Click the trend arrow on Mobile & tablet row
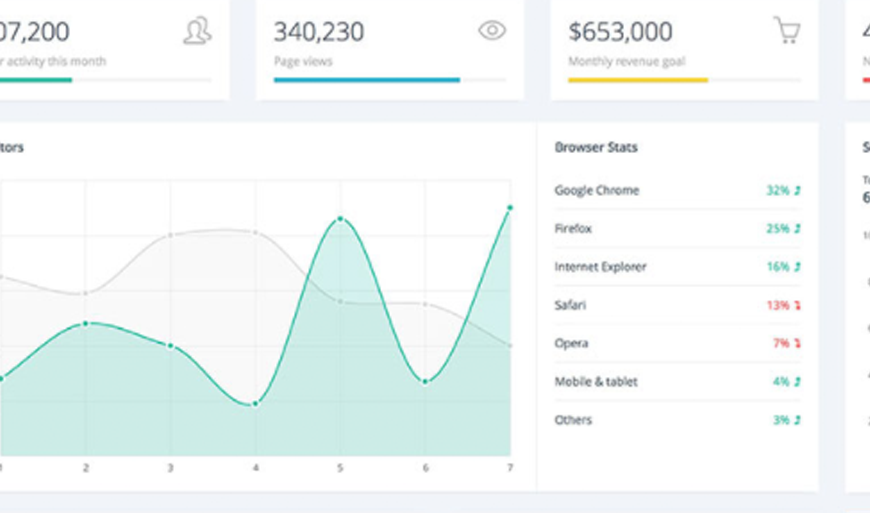 [798, 382]
